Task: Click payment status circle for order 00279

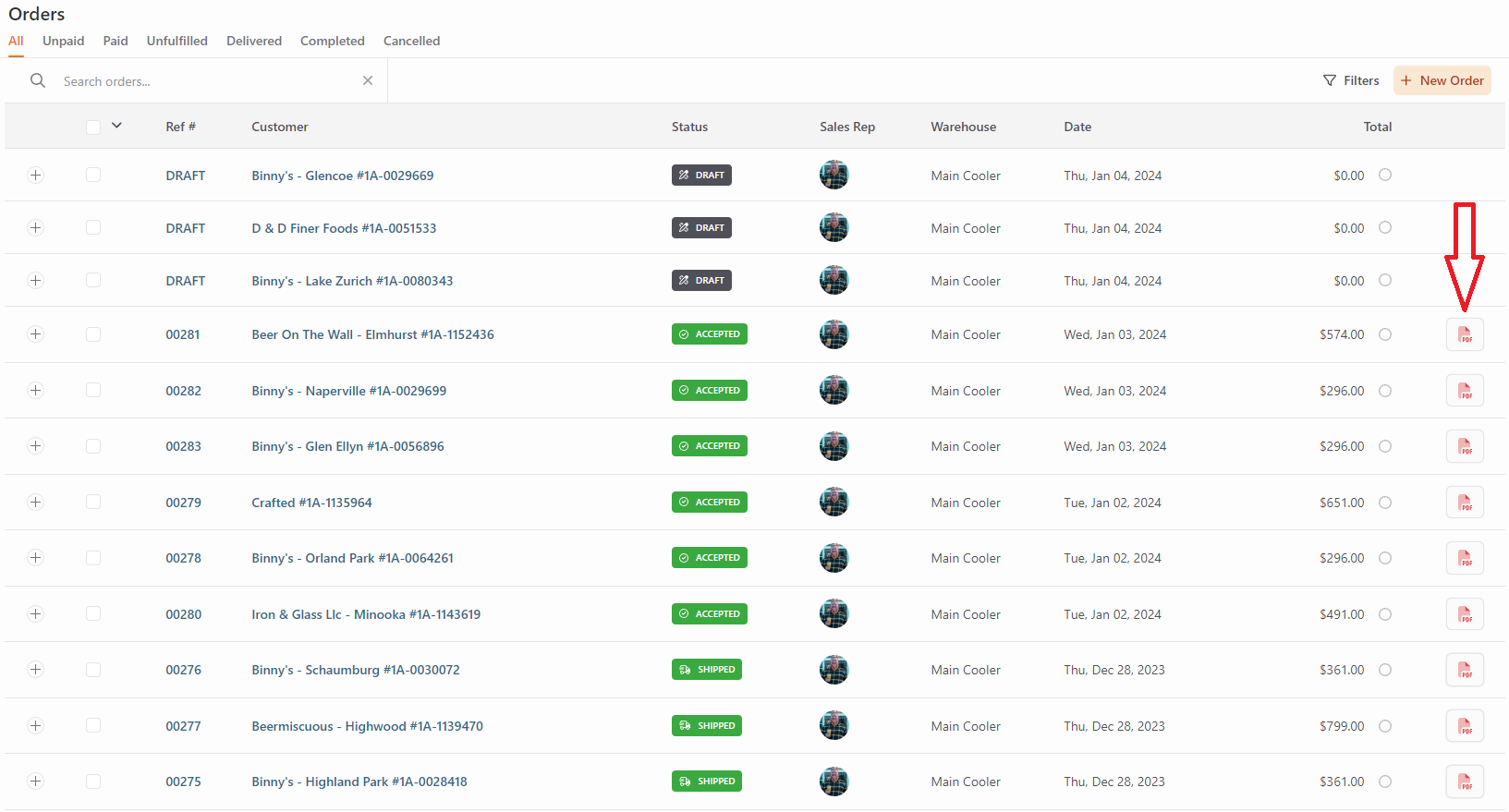Action: coord(1385,503)
